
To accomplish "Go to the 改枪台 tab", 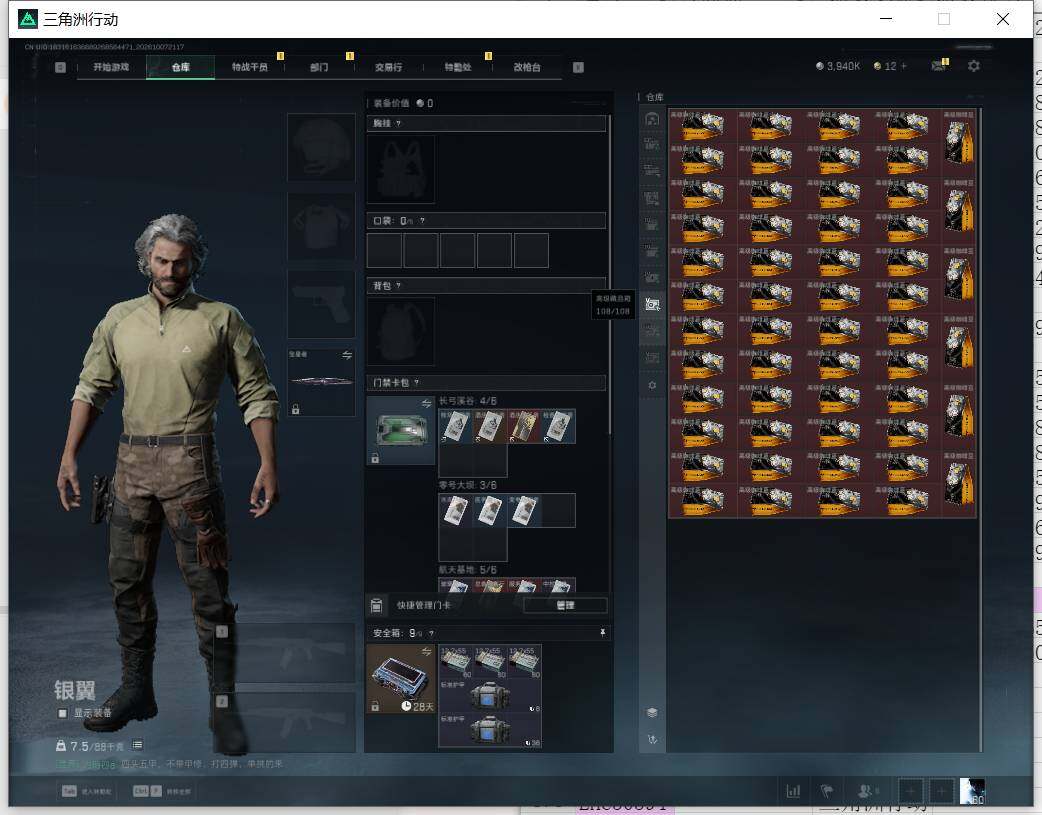I will point(526,67).
